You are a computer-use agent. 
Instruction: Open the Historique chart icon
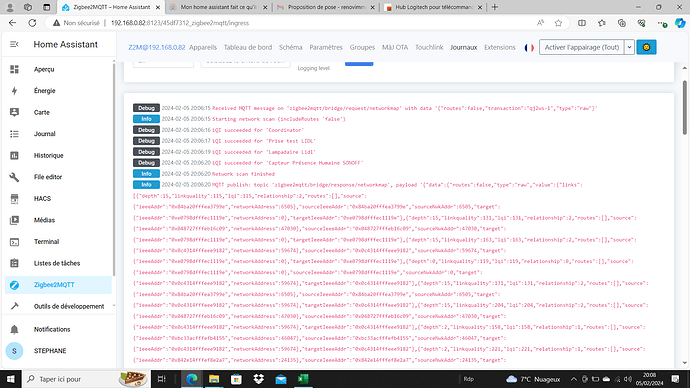[15, 155]
